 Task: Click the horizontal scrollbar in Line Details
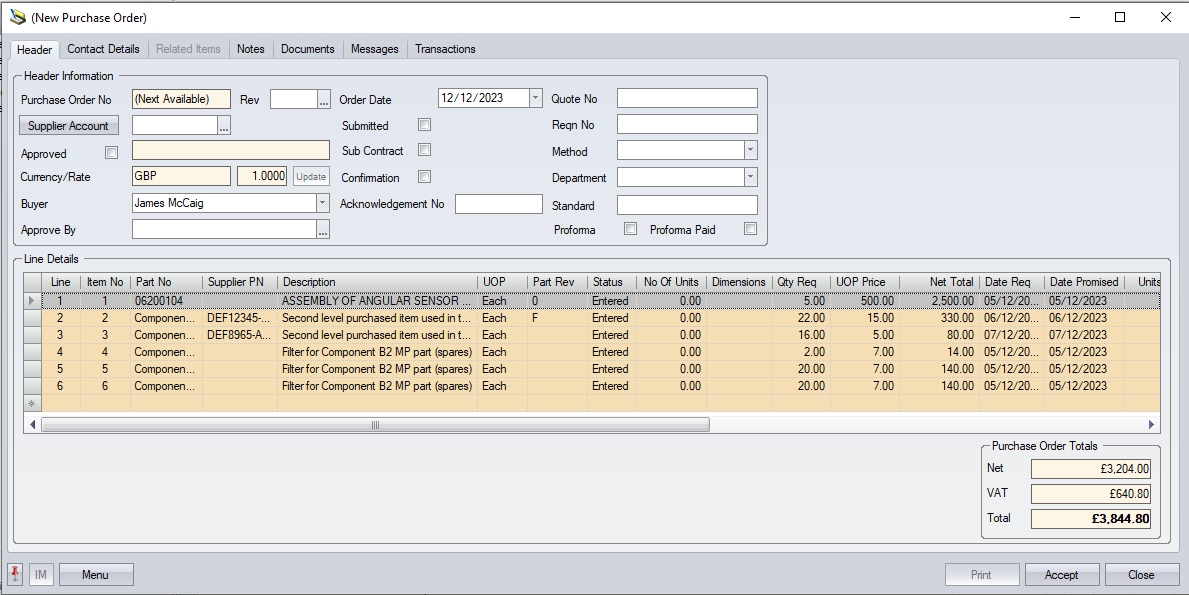(x=375, y=425)
